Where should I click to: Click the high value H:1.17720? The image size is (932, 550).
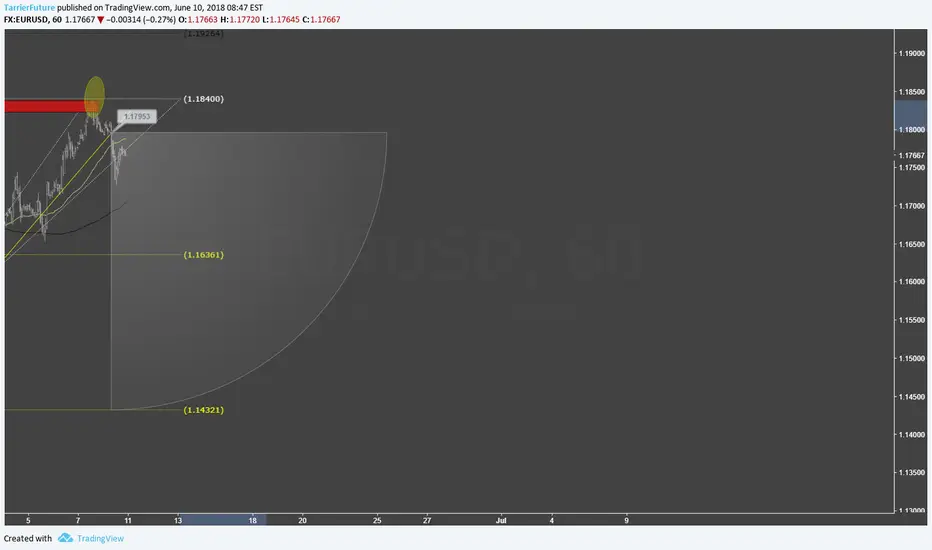[x=240, y=20]
